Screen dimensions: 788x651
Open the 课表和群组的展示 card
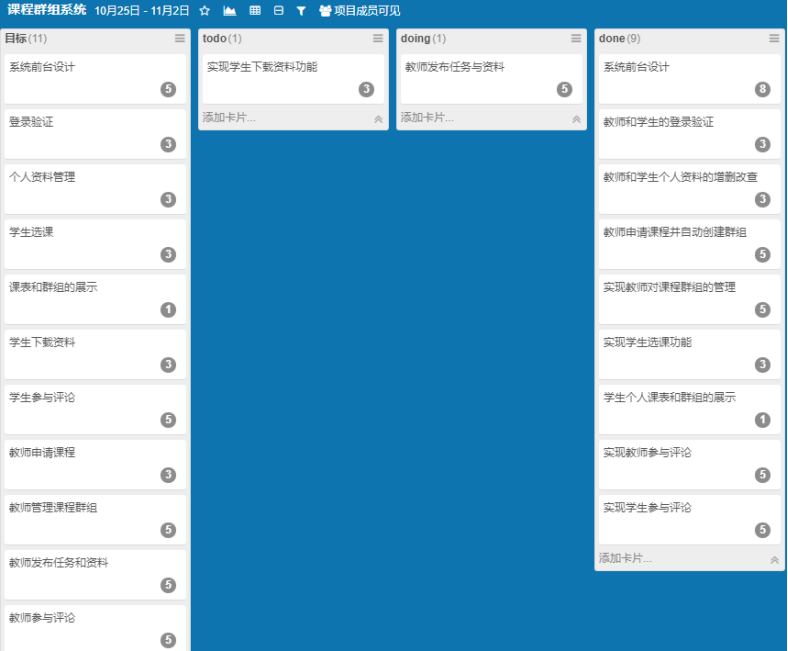tap(95, 299)
